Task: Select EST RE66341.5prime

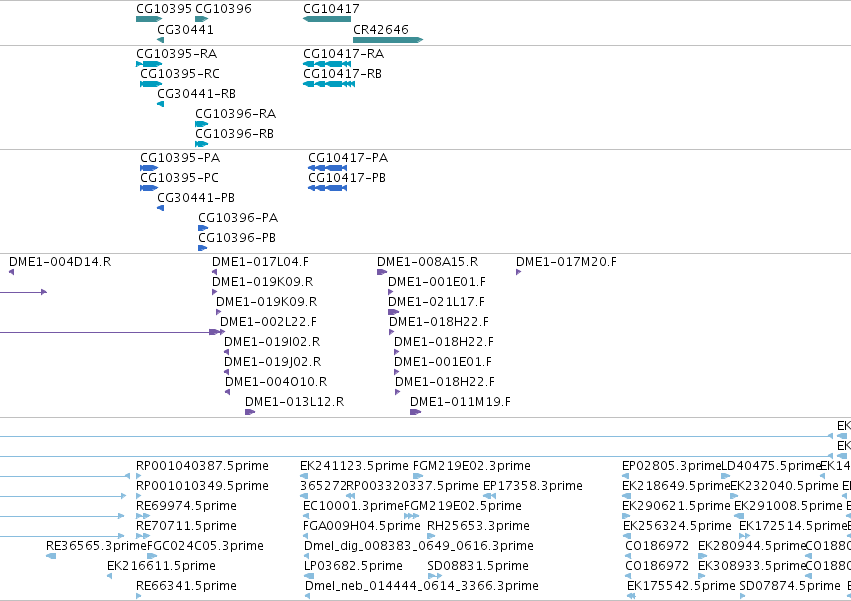Action: (x=187, y=587)
